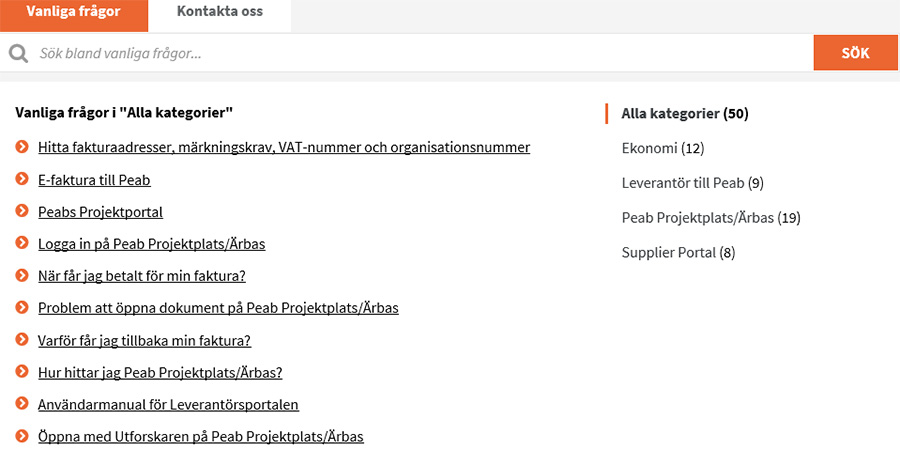
Task: Click arrow icon beside Varför får jag tillbaka
Action: tap(22, 340)
